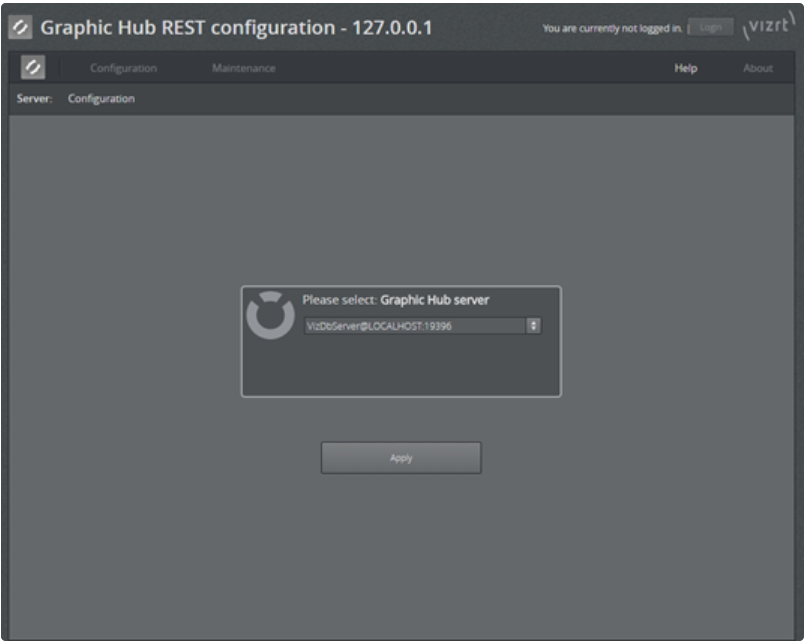The image size is (807, 643).
Task: Click the home logo icon in the navigation bar
Action: (x=33, y=67)
